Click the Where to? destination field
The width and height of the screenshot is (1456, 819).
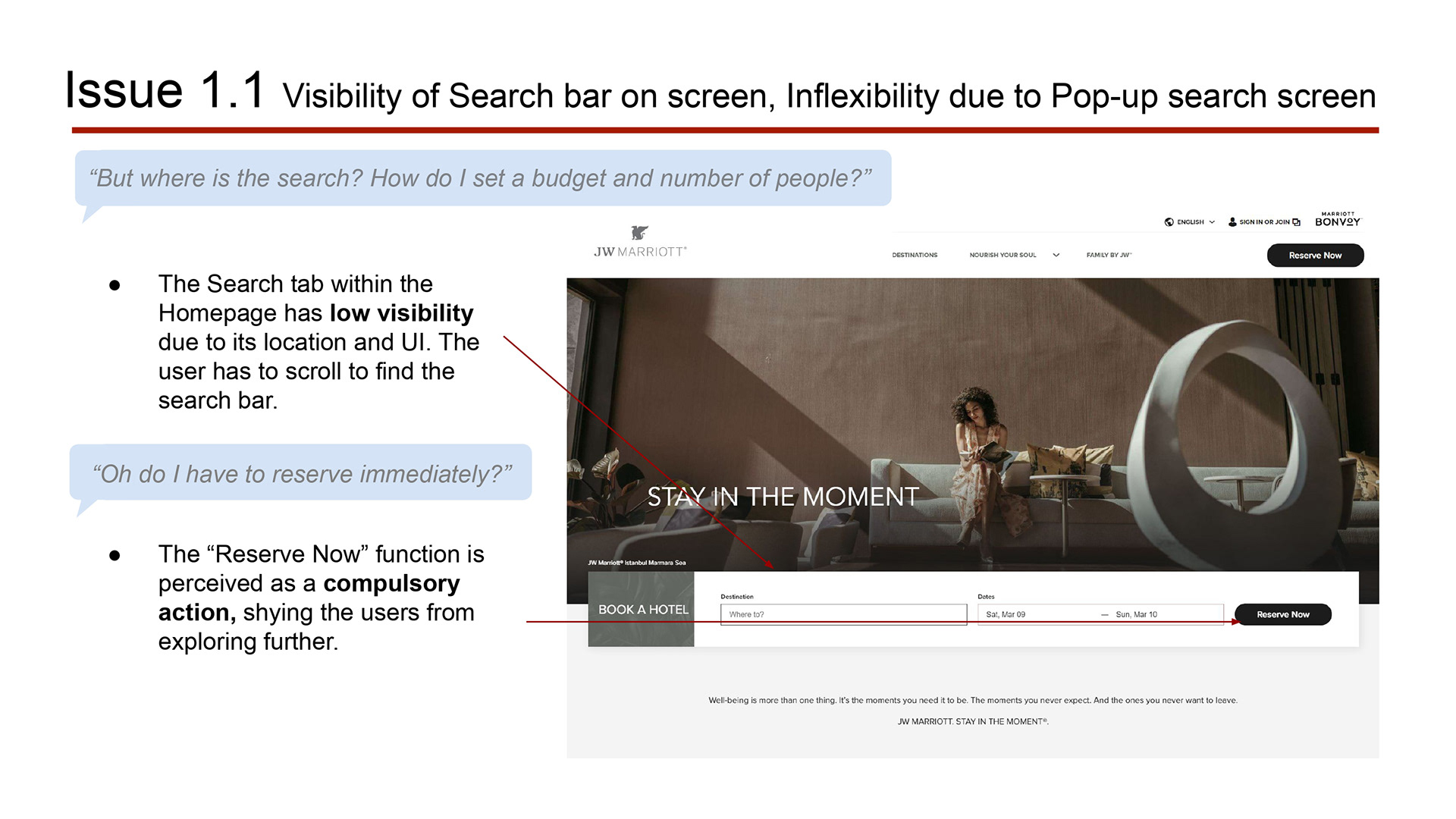(843, 614)
